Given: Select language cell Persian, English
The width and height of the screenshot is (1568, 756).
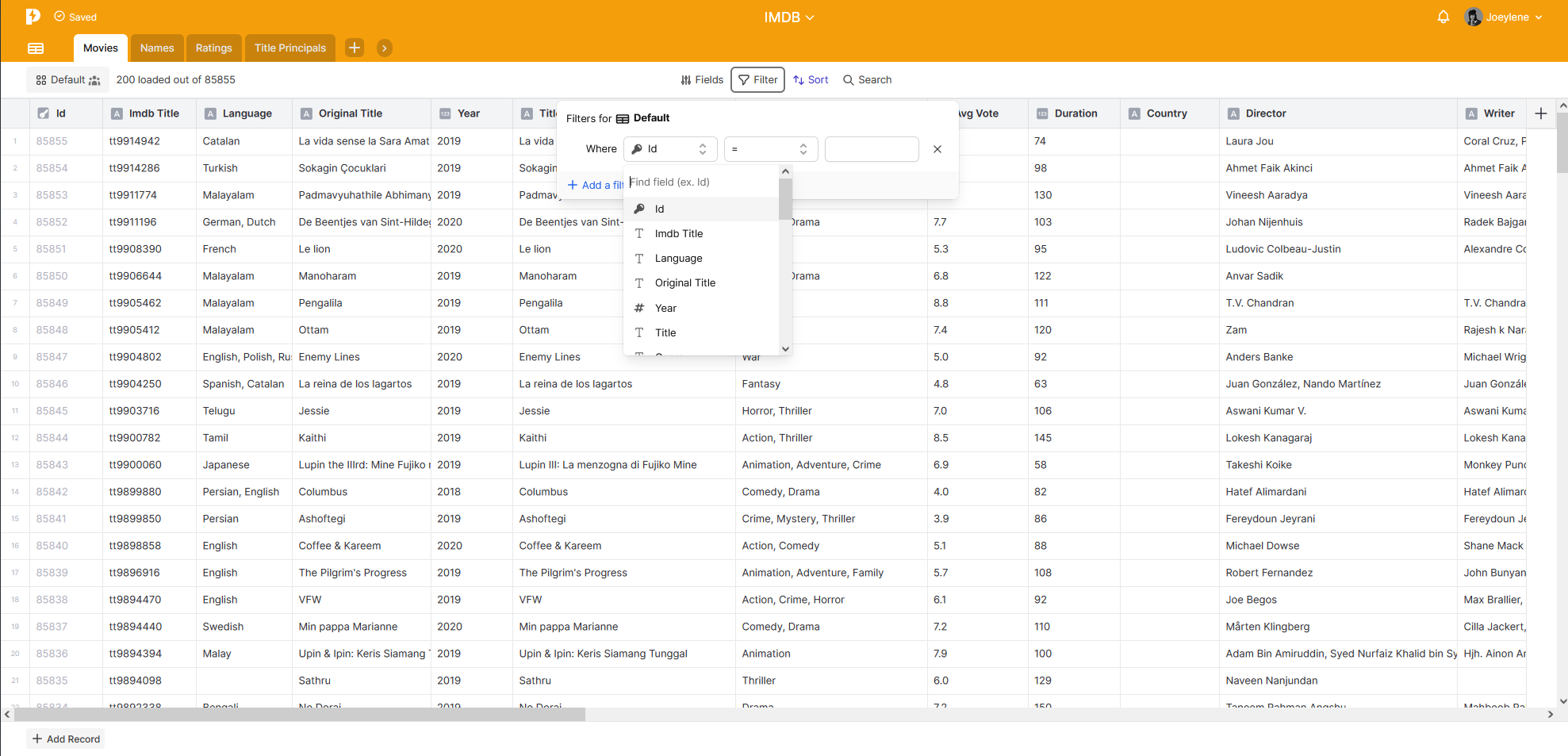Looking at the screenshot, I should click(x=244, y=492).
